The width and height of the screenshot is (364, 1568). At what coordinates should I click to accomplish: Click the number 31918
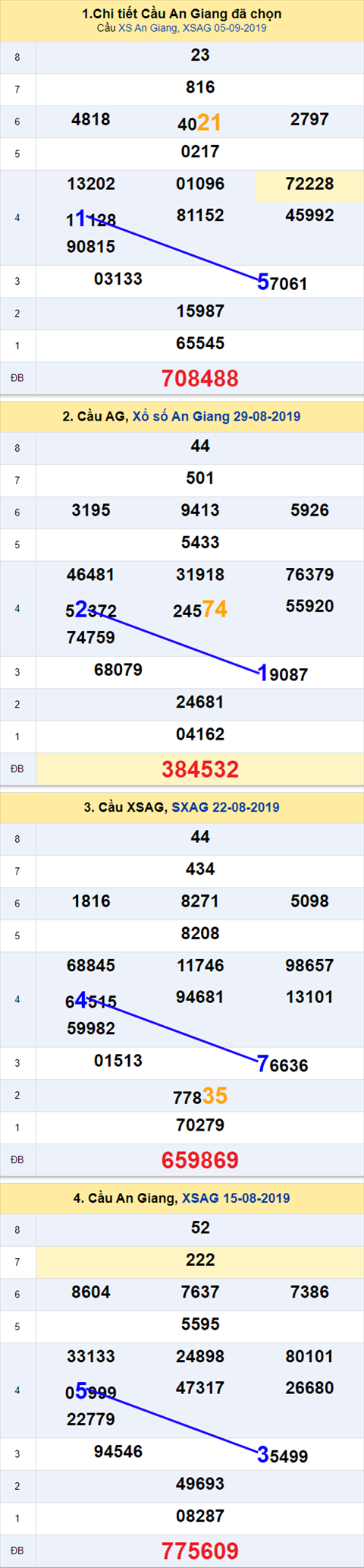pos(200,575)
